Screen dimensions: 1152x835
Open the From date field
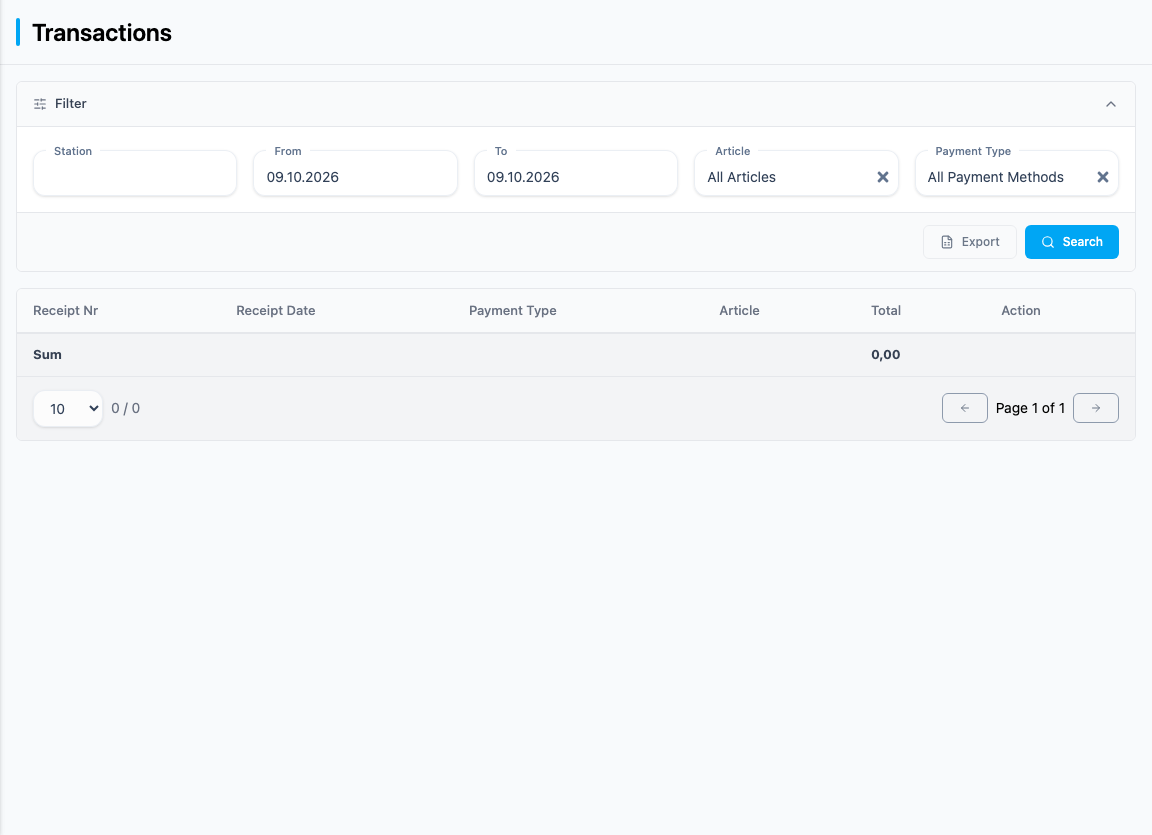coord(356,174)
